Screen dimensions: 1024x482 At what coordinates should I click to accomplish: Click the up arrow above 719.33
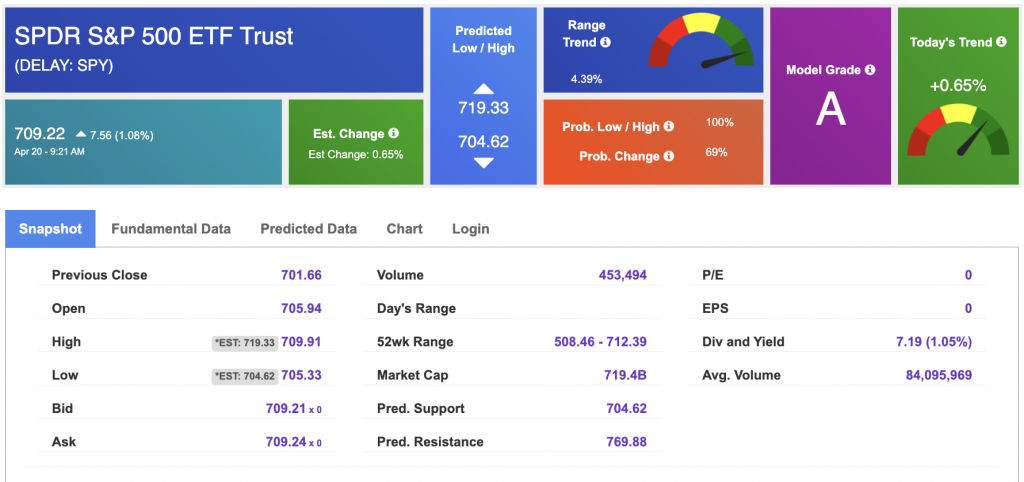click(x=483, y=90)
